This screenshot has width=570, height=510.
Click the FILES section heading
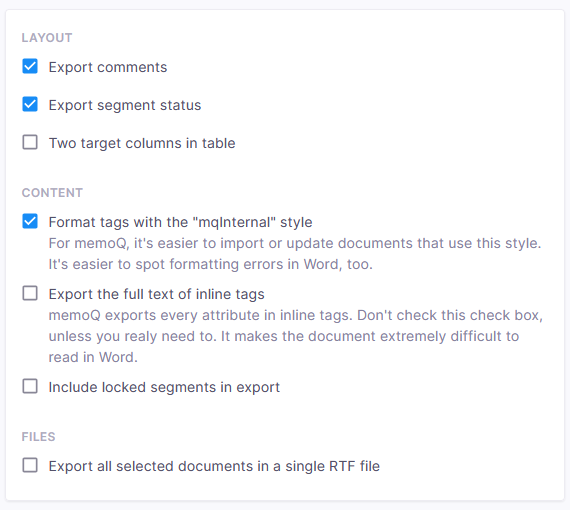click(39, 437)
